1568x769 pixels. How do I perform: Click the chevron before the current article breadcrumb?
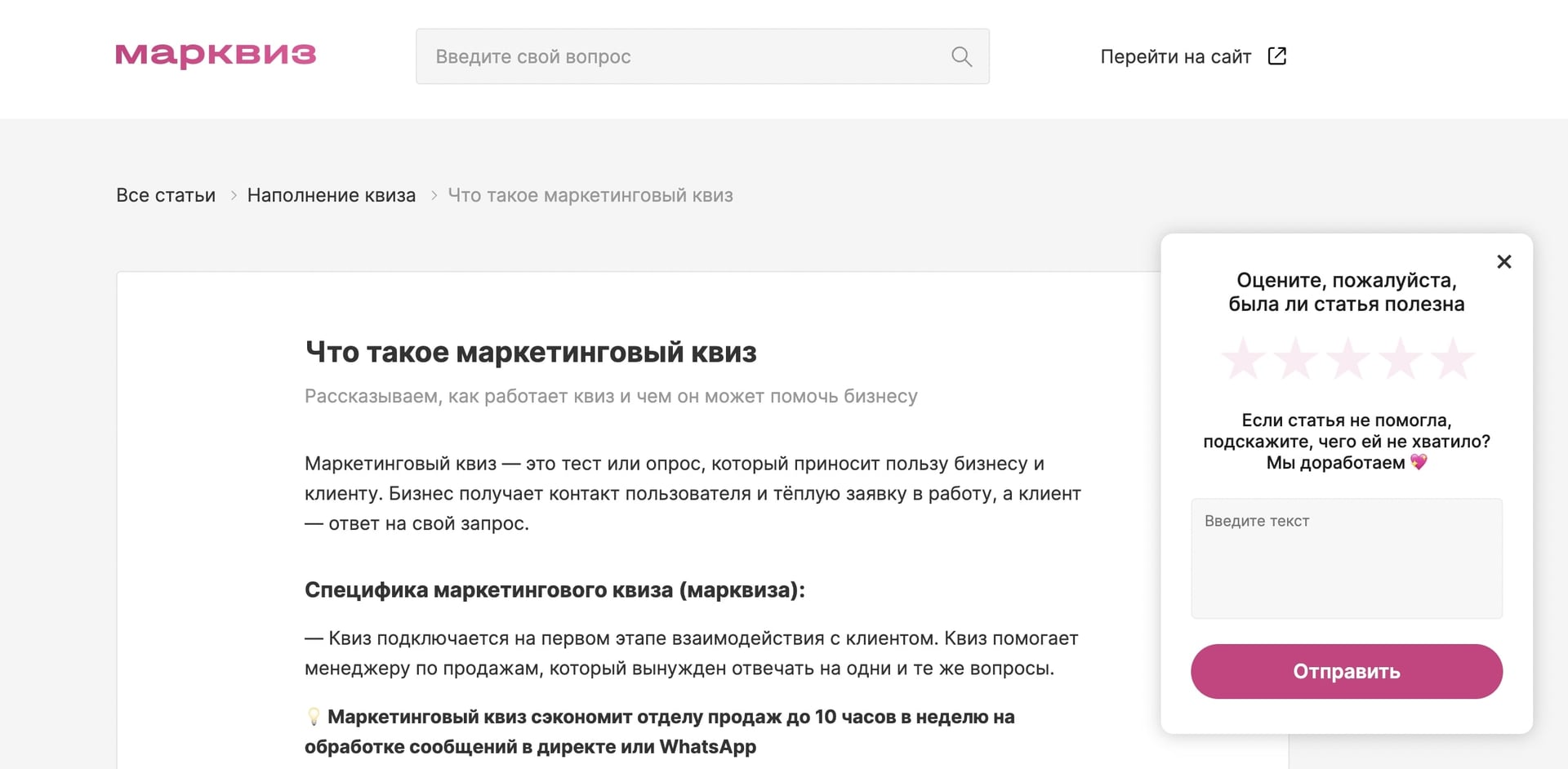(x=433, y=195)
